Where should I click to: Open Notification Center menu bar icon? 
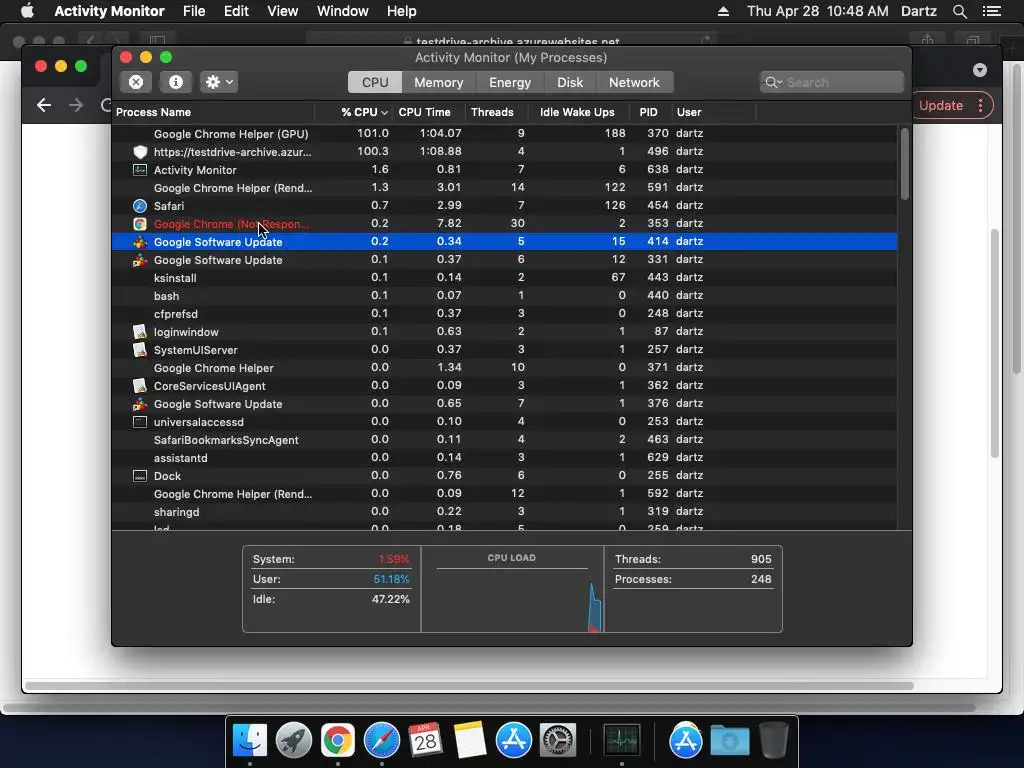pos(991,11)
